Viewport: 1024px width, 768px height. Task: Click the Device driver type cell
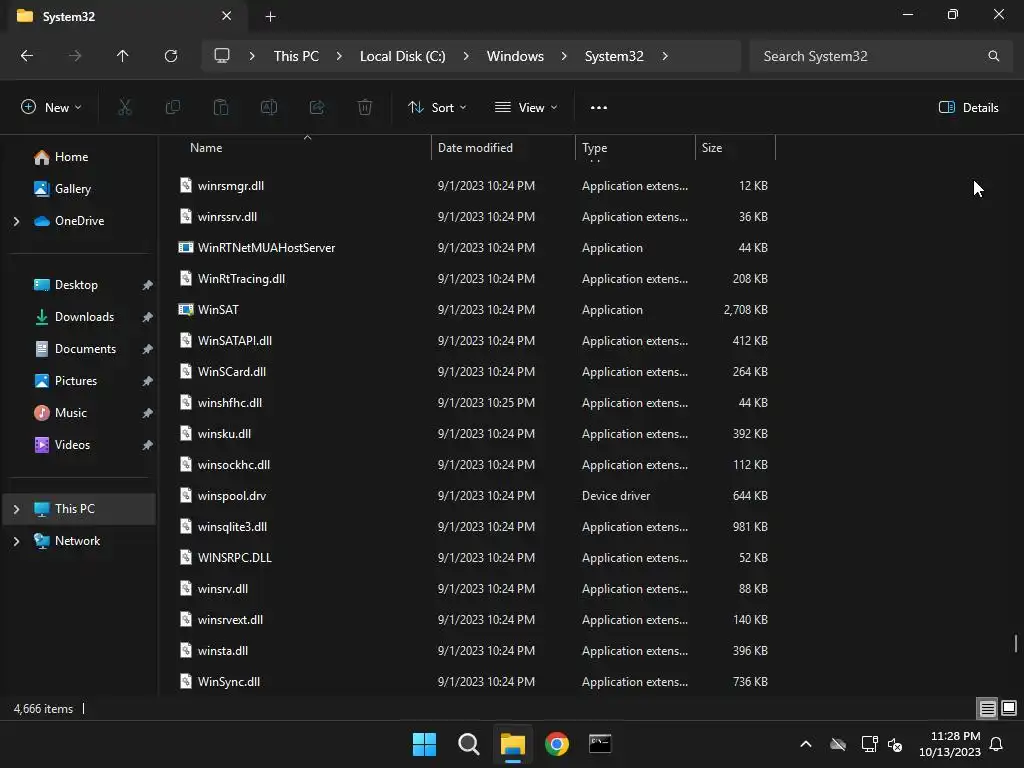(616, 496)
